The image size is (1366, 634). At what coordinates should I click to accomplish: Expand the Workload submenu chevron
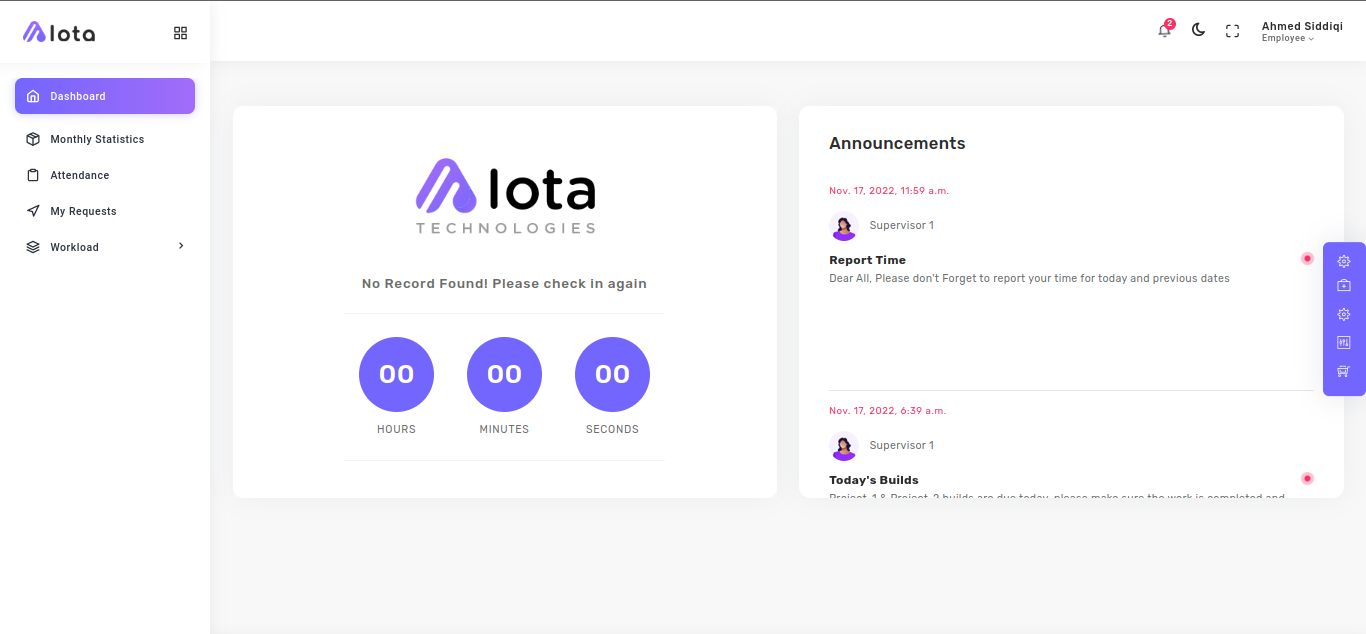pyautogui.click(x=181, y=246)
